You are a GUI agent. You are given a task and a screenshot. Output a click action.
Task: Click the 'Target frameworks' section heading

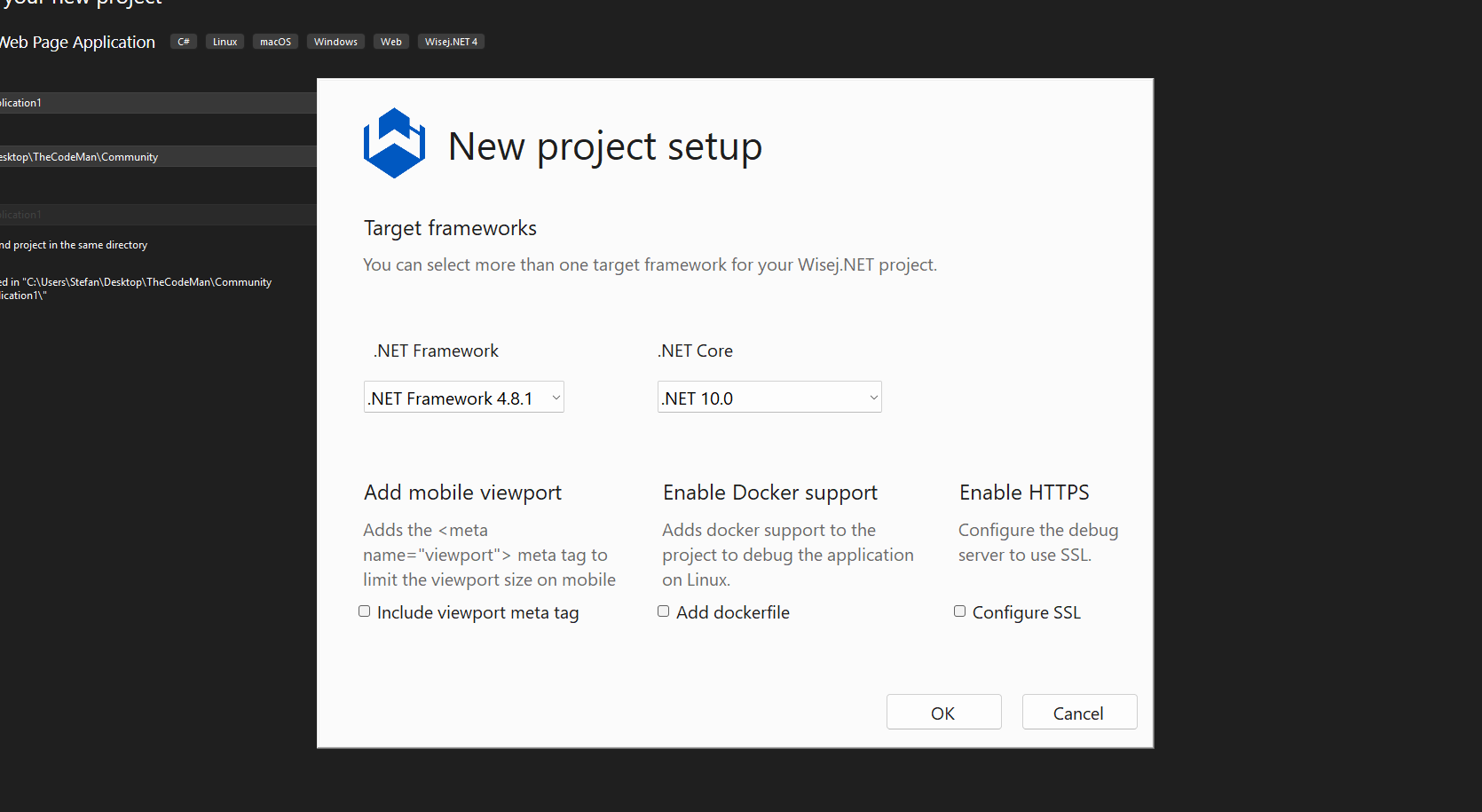click(x=450, y=228)
